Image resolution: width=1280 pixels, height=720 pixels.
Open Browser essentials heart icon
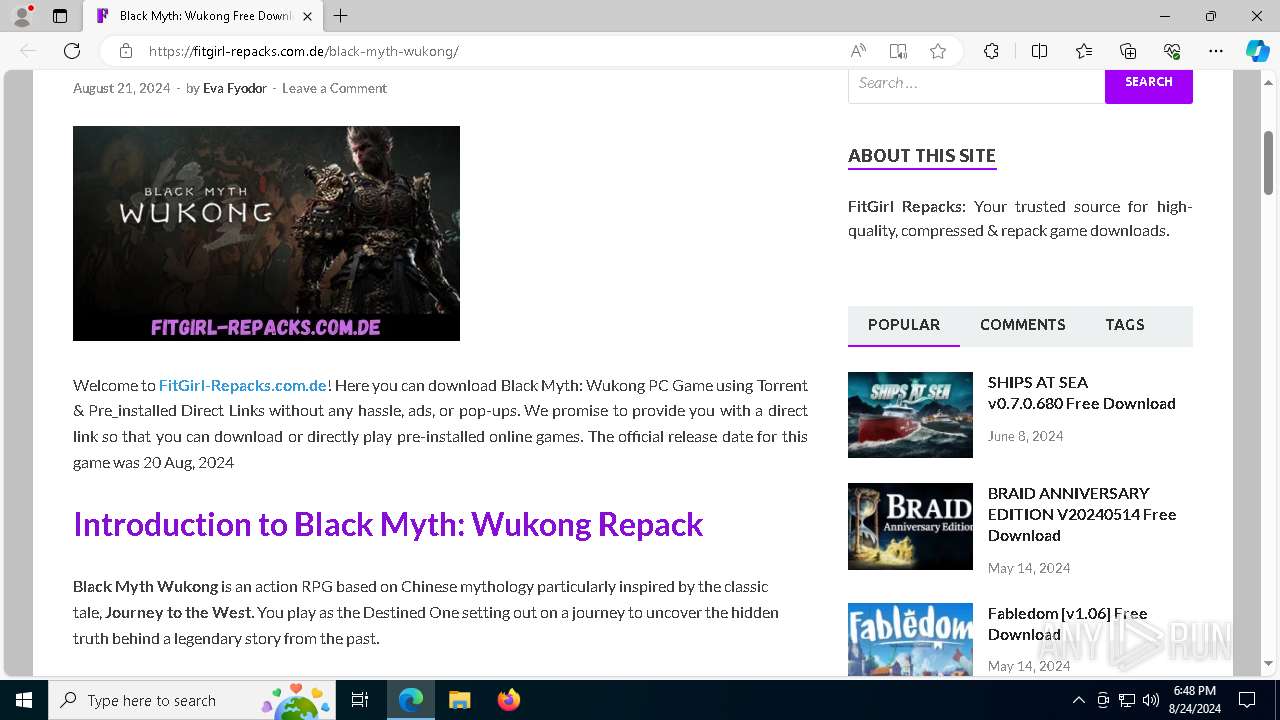[x=1172, y=51]
